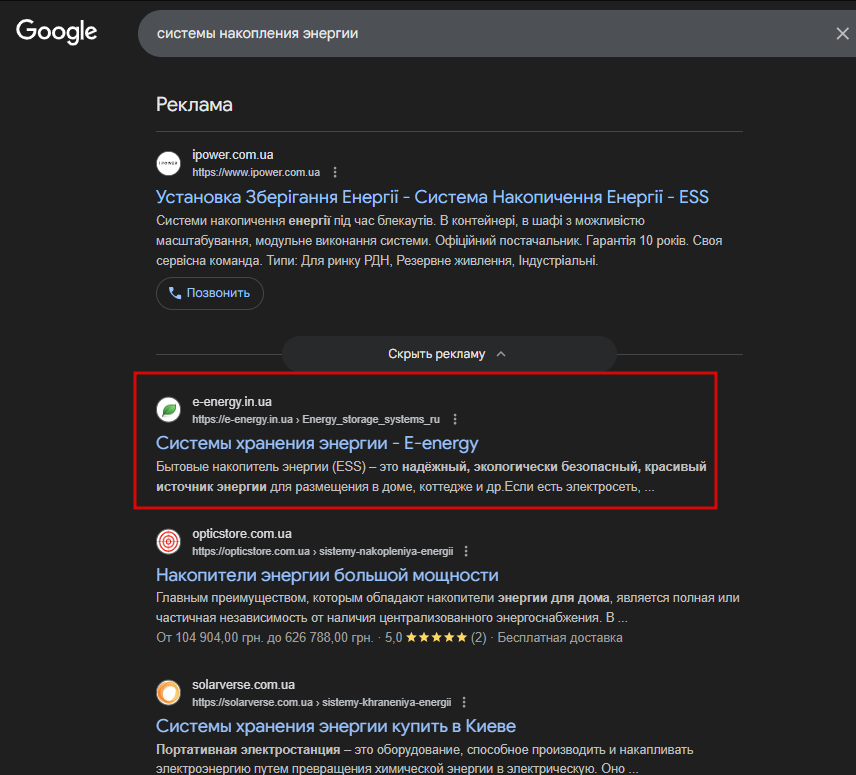Click the ipower.com.ua site favicon
The image size is (856, 775).
click(x=168, y=163)
